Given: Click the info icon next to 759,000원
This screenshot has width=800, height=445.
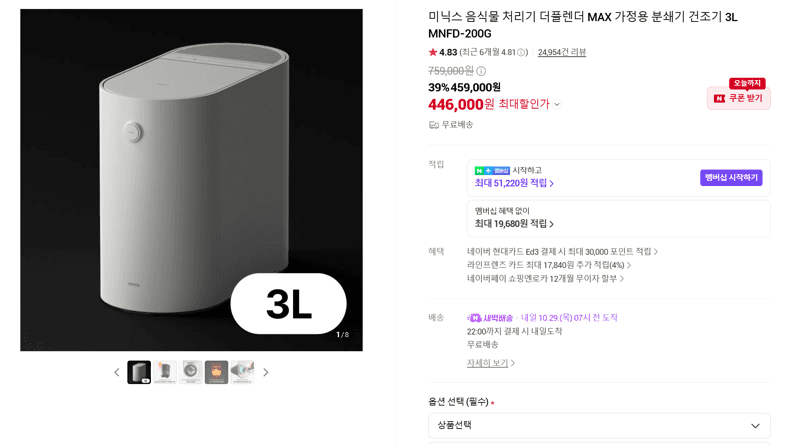Looking at the screenshot, I should 481,71.
